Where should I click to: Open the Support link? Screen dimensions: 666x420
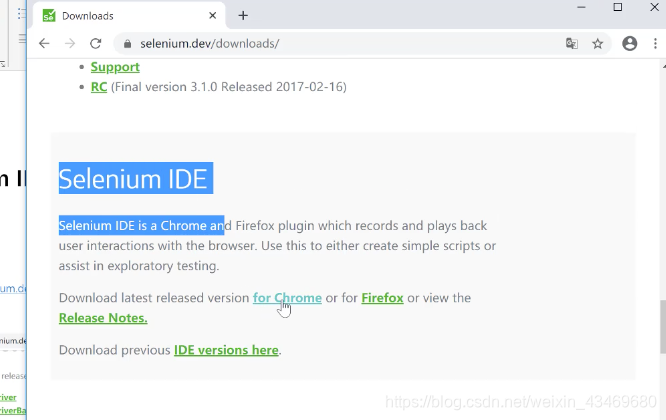(115, 67)
